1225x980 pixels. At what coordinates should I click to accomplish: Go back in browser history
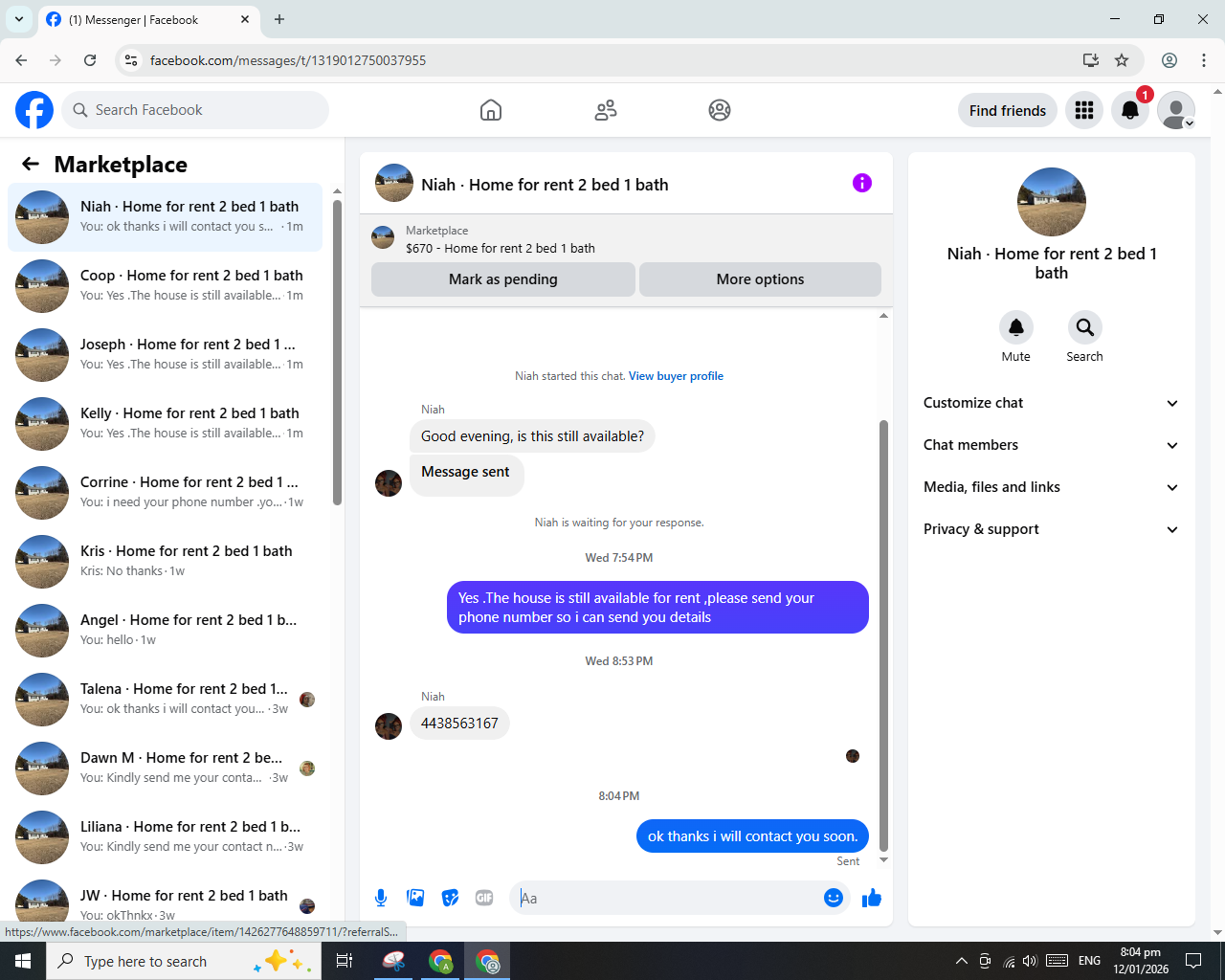click(x=21, y=60)
